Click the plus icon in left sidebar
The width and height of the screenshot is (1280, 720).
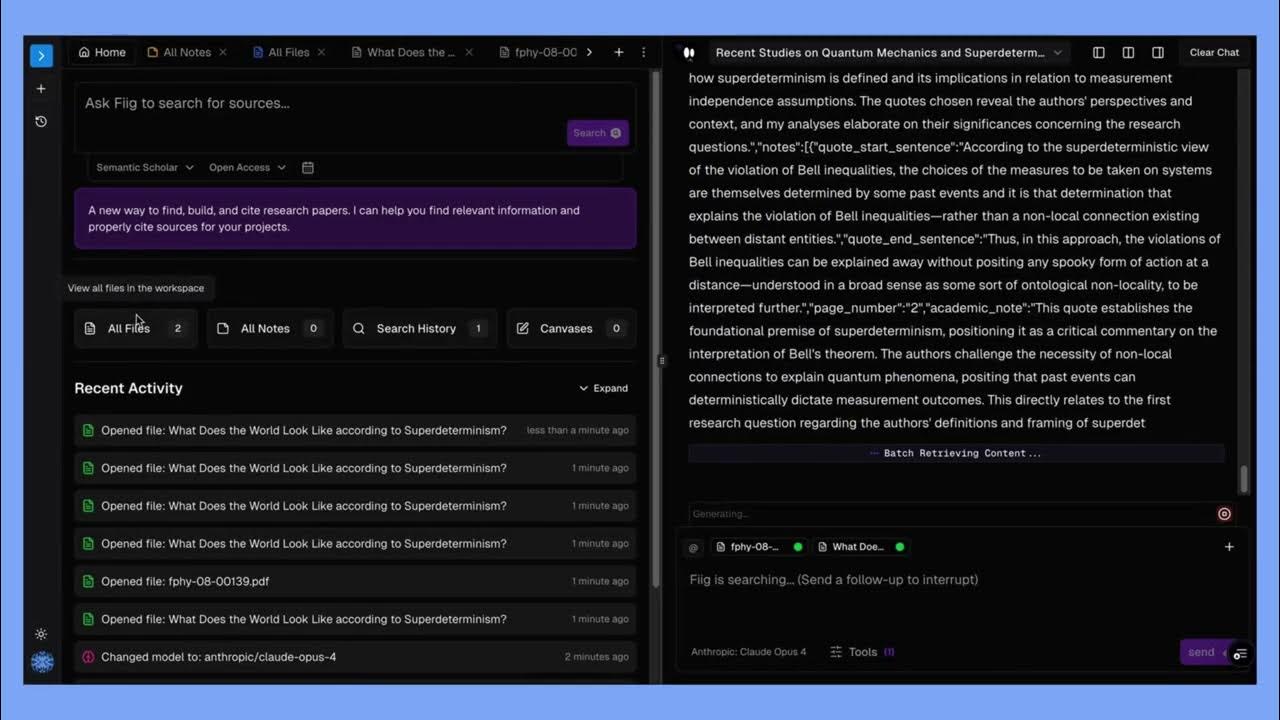(41, 89)
